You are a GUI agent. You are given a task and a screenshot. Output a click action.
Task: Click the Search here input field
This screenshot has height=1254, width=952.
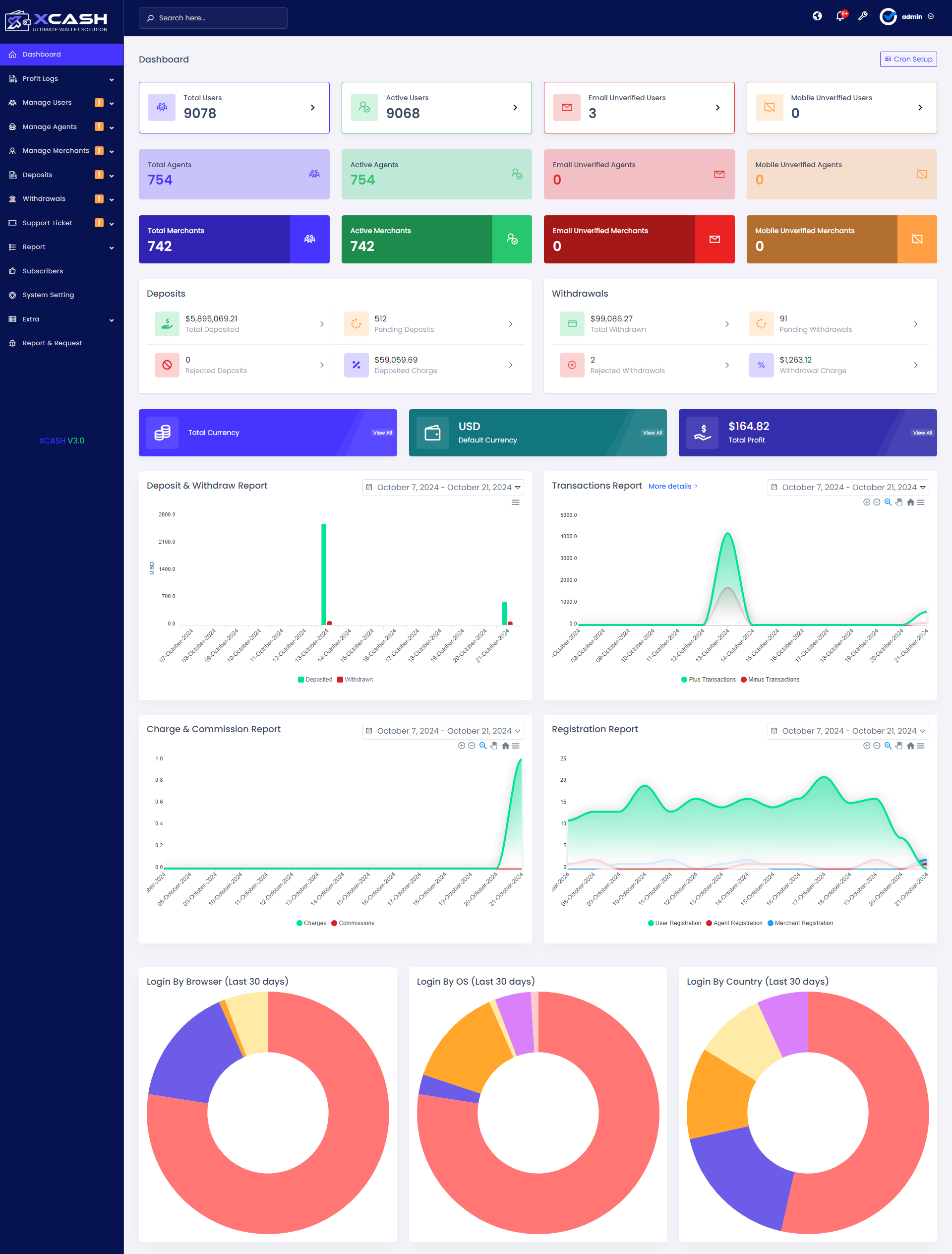click(x=213, y=18)
